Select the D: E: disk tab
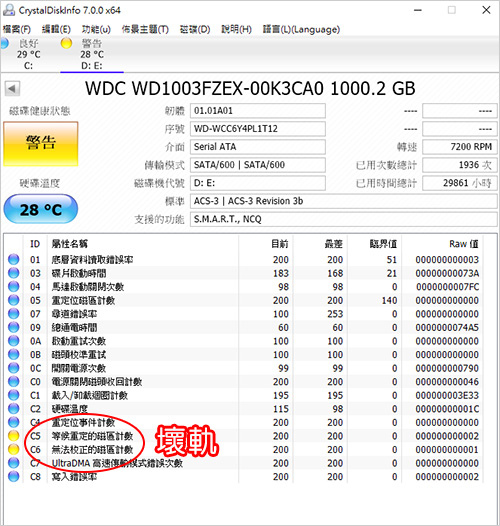The width and height of the screenshot is (500, 526). (92, 55)
